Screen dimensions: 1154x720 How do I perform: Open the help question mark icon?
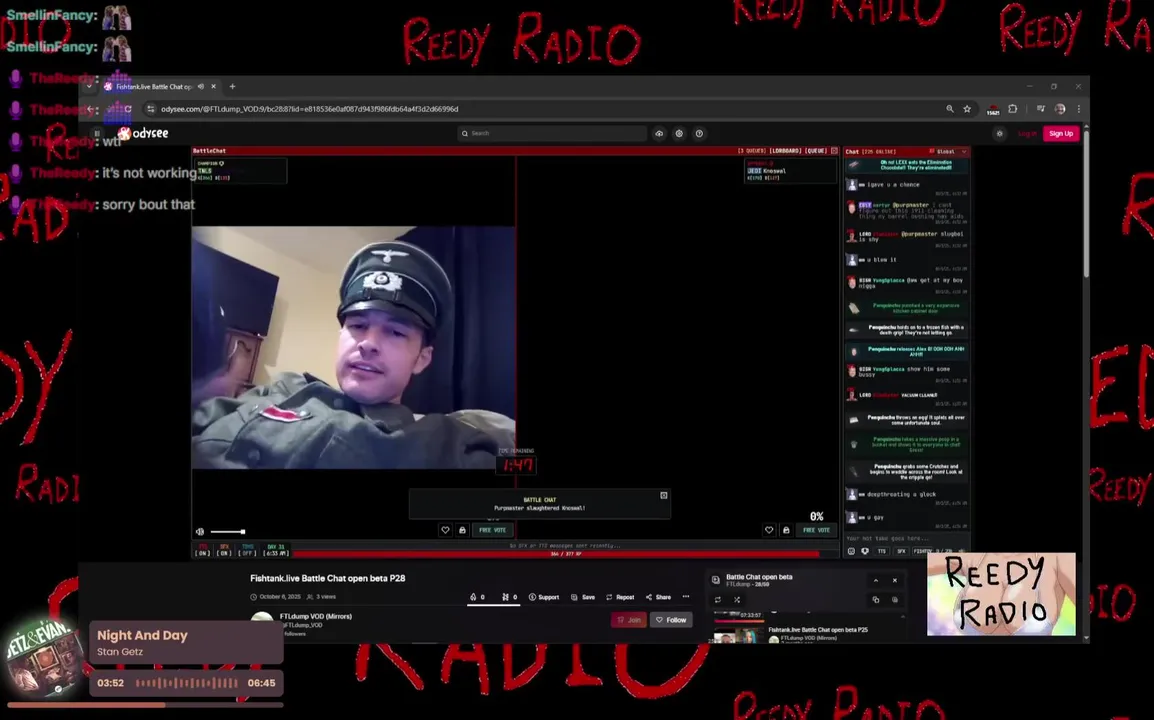tap(699, 133)
